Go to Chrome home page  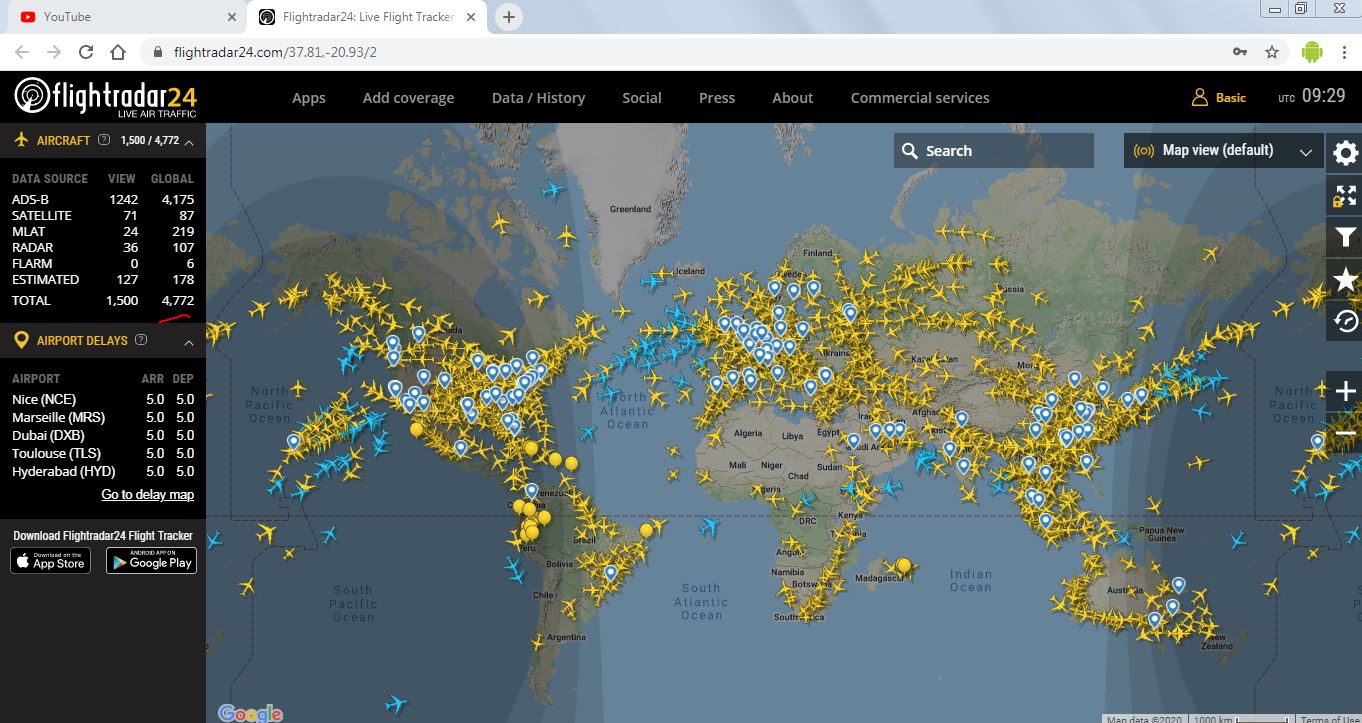(x=118, y=52)
